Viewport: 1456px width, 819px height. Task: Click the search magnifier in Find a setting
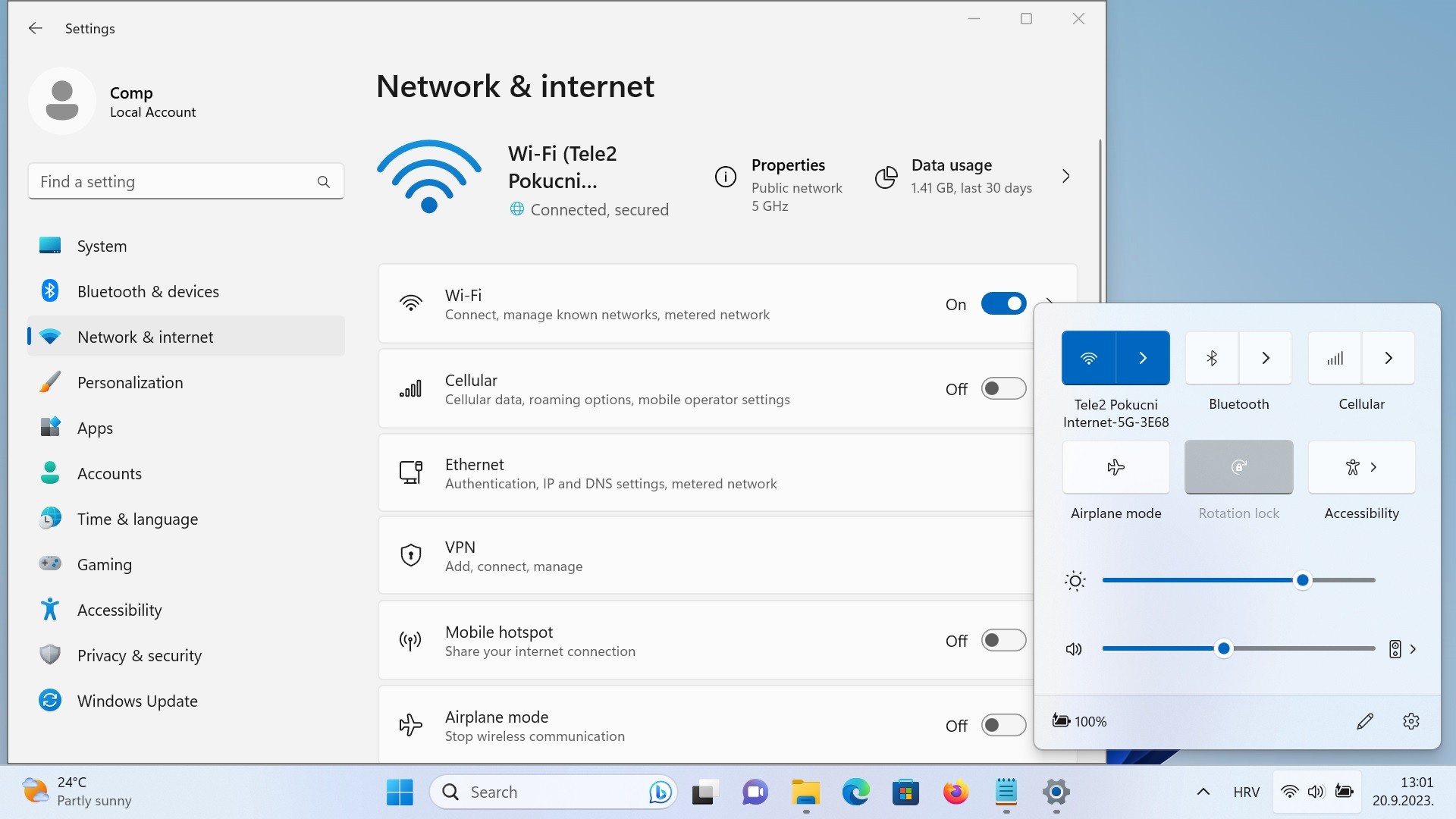[324, 182]
